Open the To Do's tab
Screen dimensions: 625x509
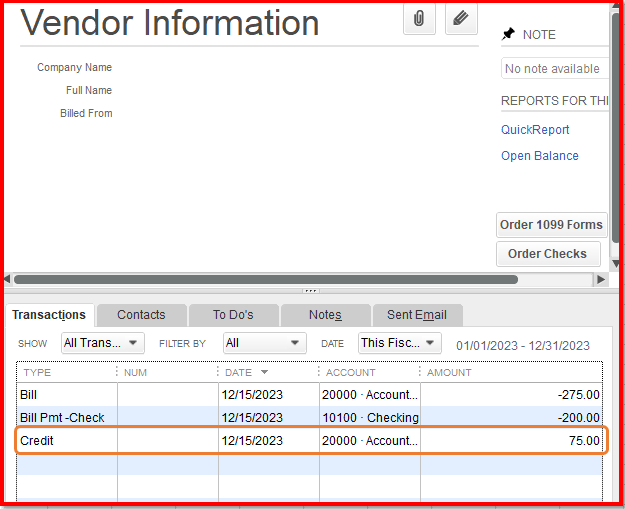point(233,315)
